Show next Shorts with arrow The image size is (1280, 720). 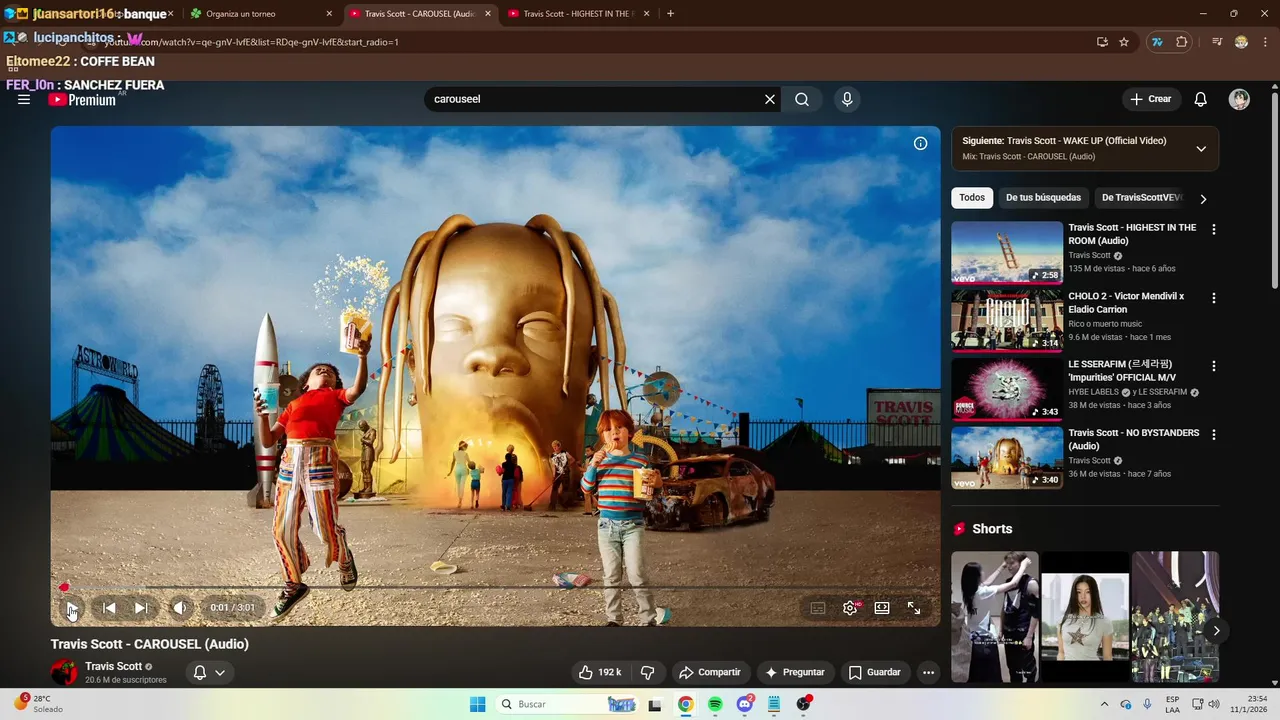1216,630
